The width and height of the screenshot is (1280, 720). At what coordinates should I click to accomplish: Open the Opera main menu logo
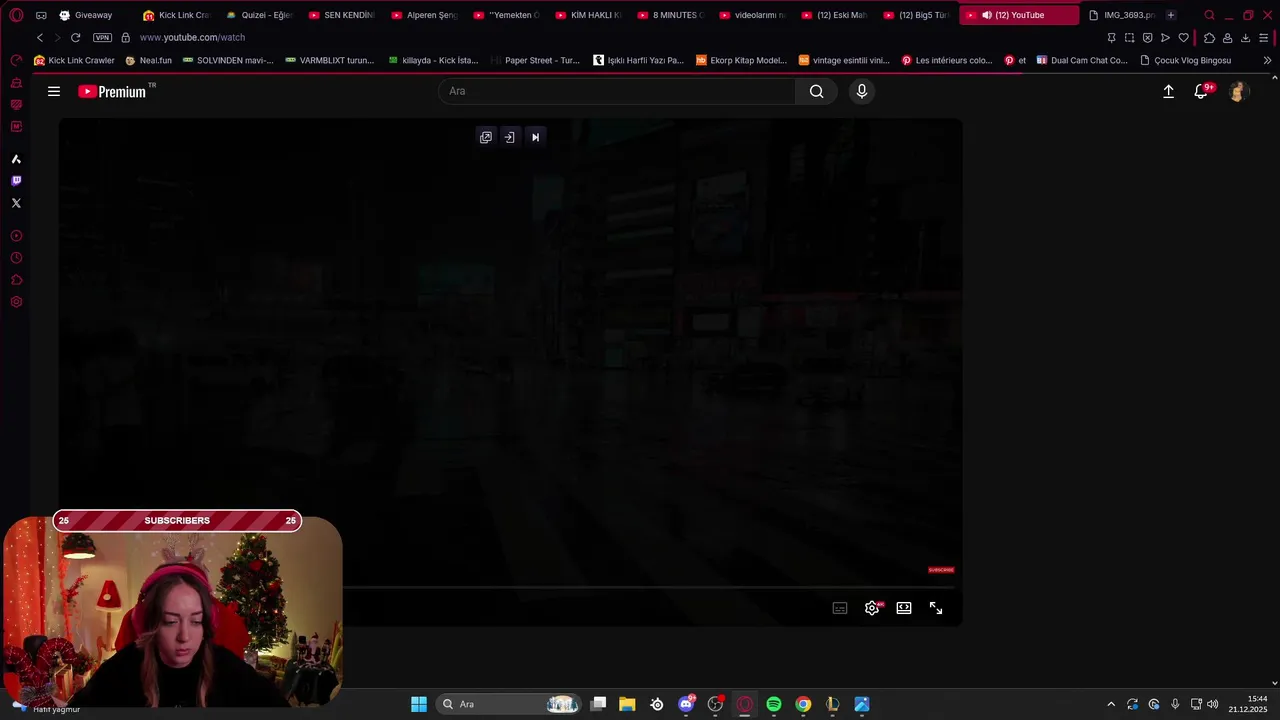pos(16,15)
